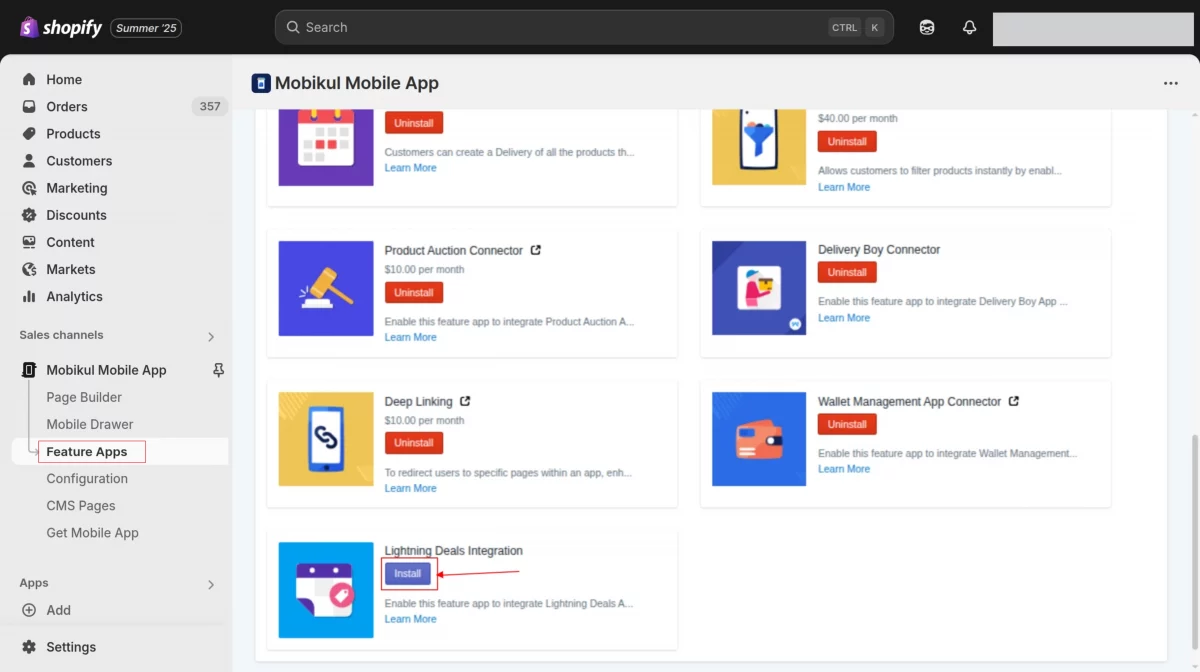Click the Delivery Boy Connector app thumbnail icon
The width and height of the screenshot is (1200, 672).
[x=758, y=287]
